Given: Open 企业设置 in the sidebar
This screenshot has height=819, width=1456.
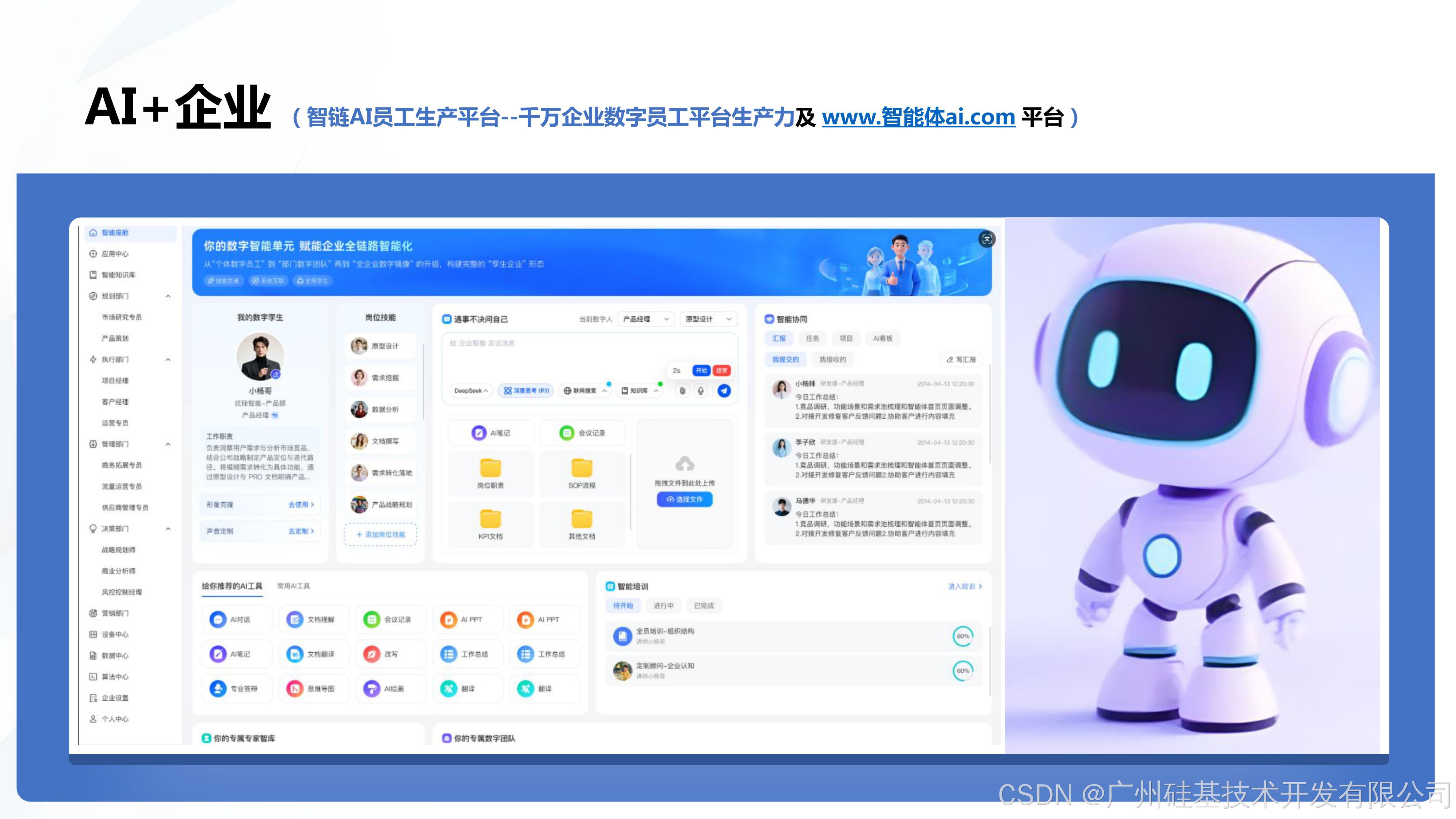Looking at the screenshot, I should point(109,698).
